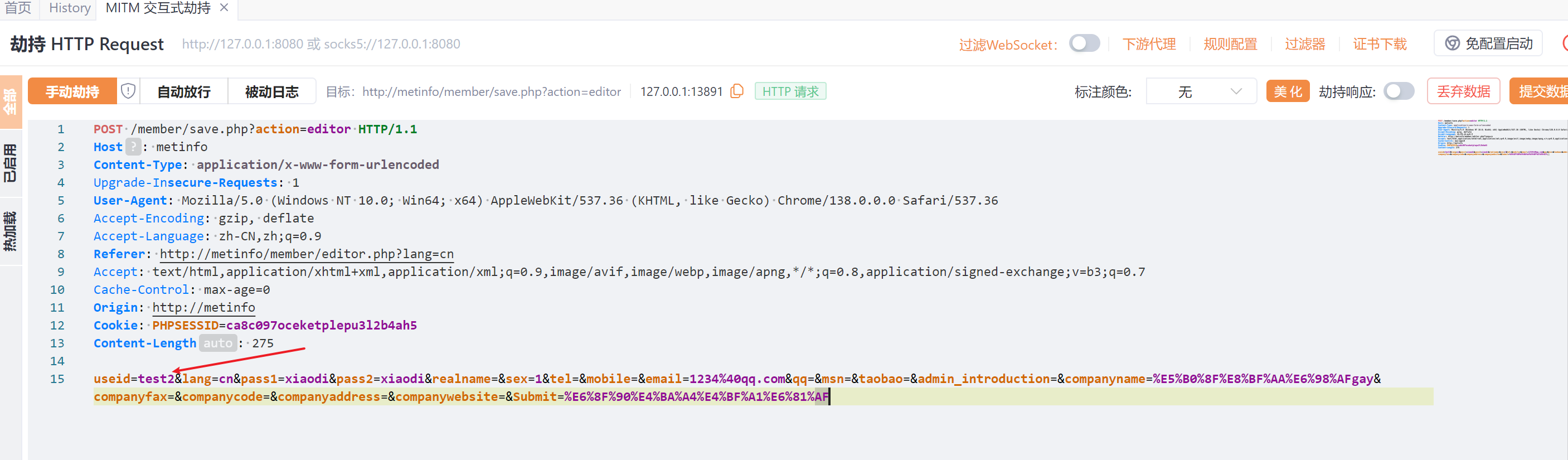Select the 已启用 side tab

point(11,163)
